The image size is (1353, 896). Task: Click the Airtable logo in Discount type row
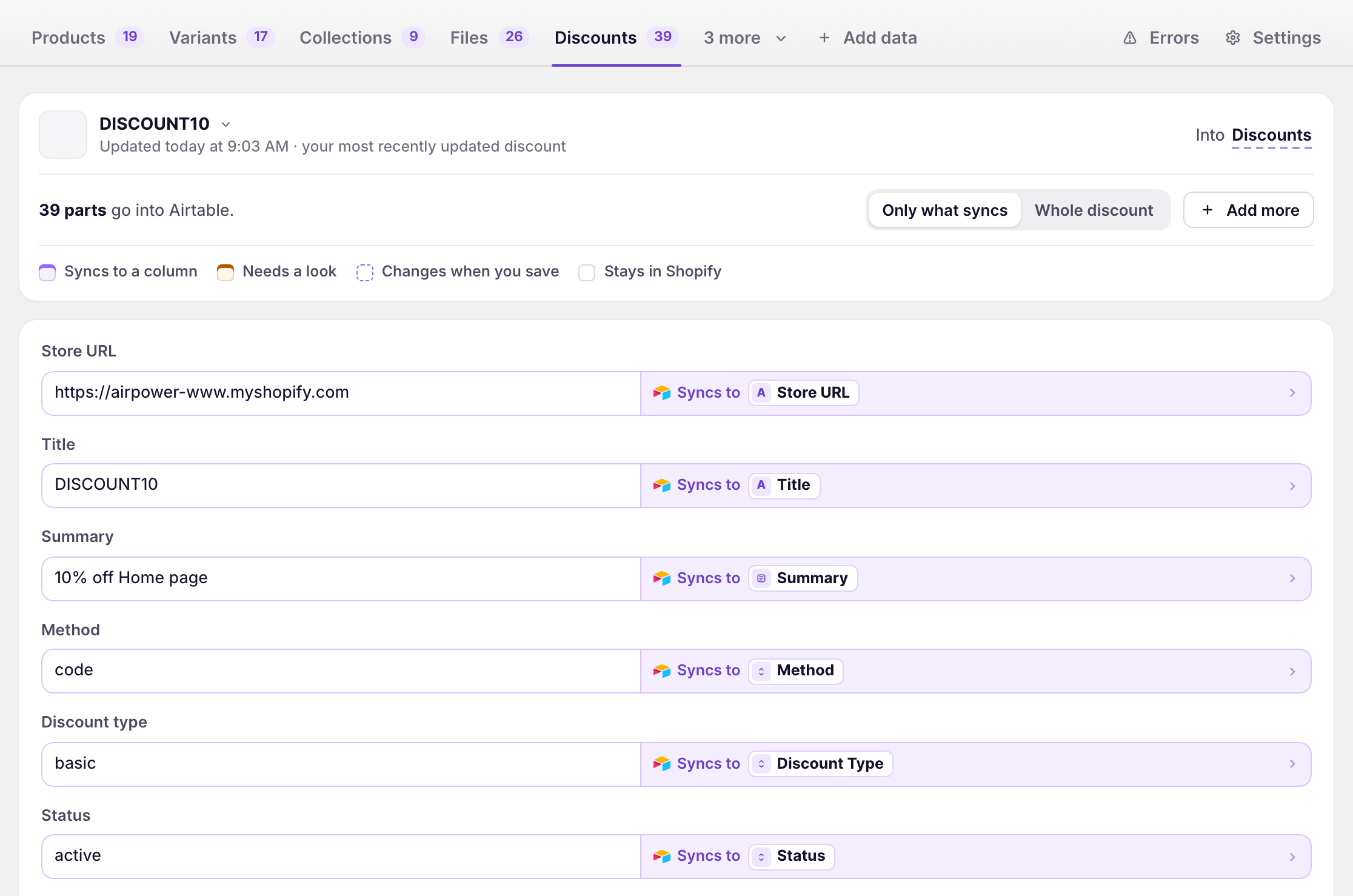pyautogui.click(x=661, y=764)
